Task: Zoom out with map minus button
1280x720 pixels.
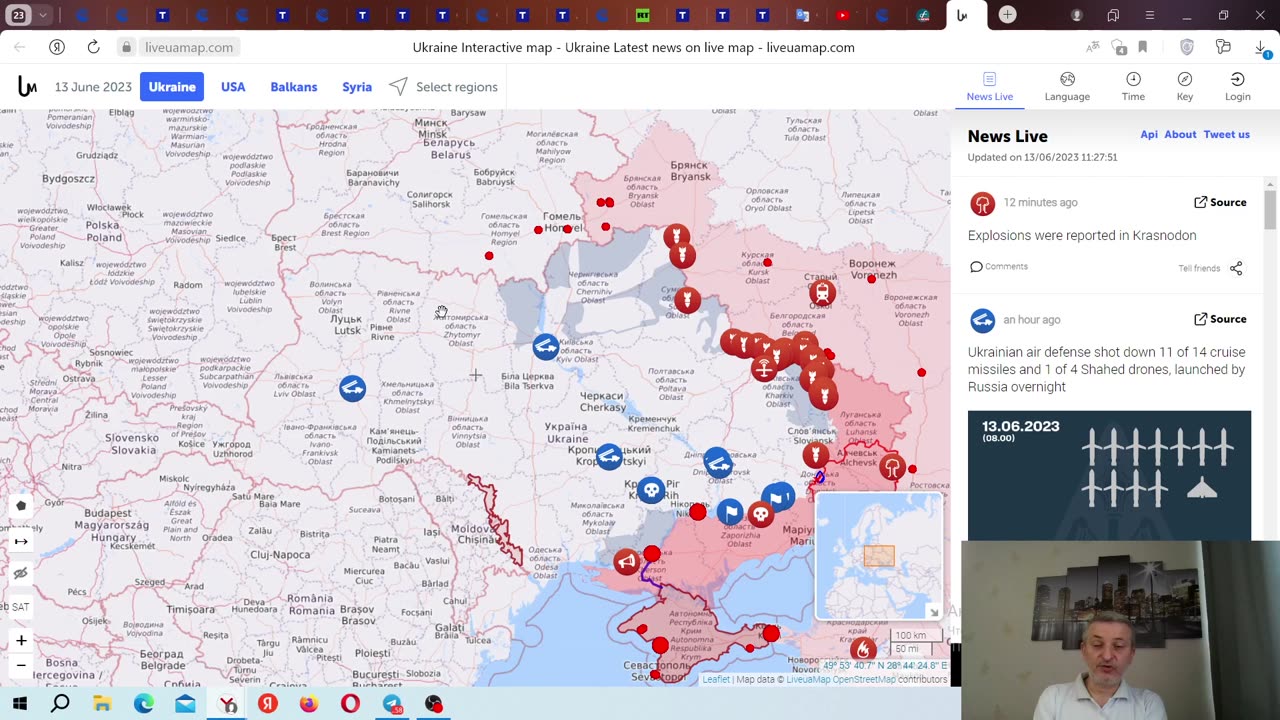Action: 21,665
